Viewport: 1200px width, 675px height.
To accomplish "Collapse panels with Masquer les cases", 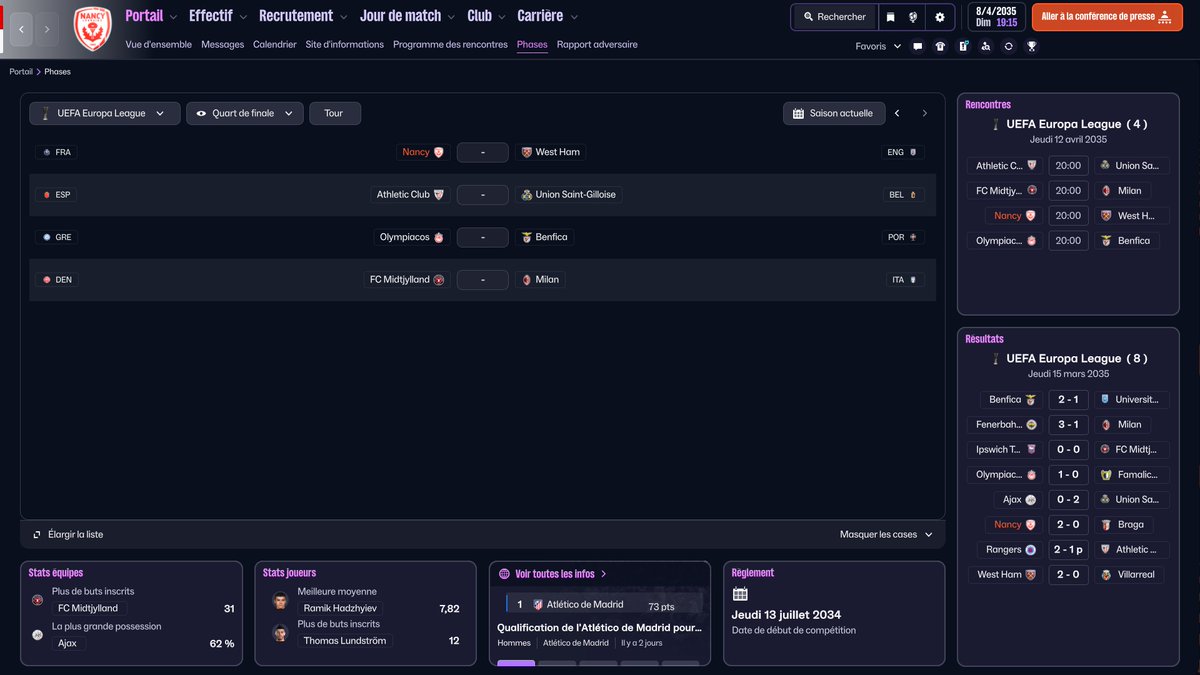I will [x=886, y=535].
